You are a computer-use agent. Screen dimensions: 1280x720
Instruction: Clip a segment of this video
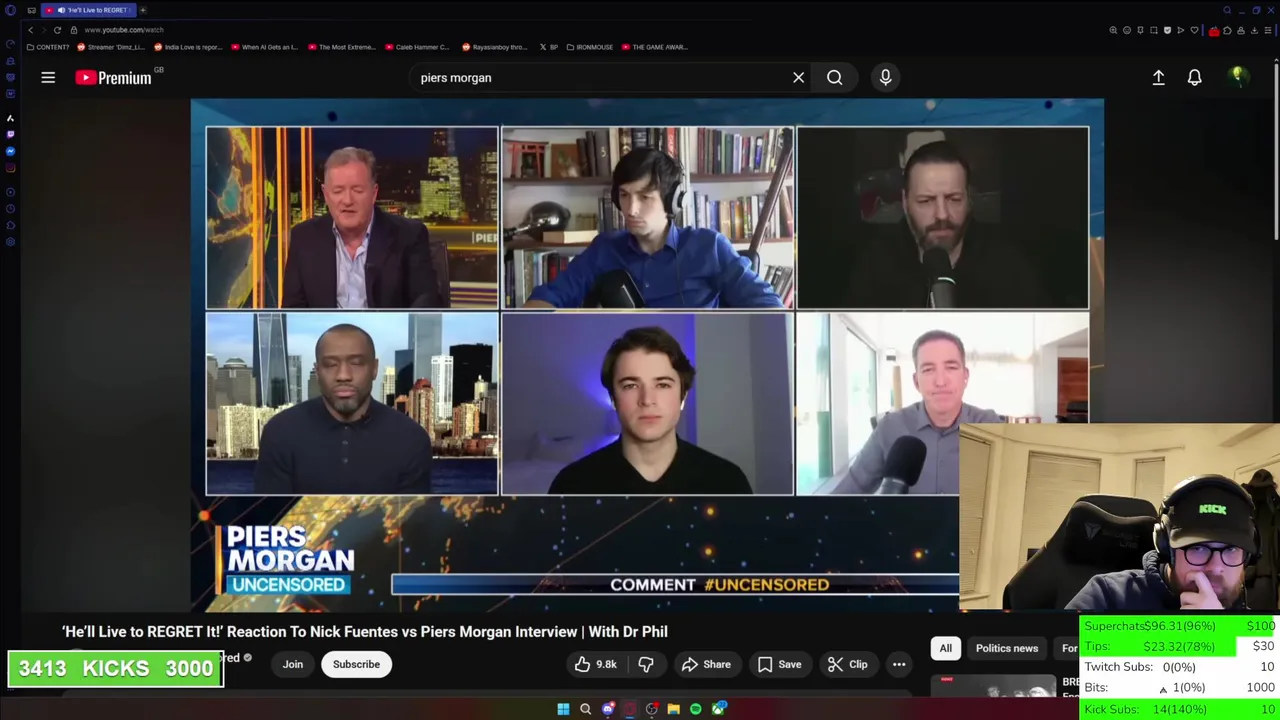click(x=848, y=664)
